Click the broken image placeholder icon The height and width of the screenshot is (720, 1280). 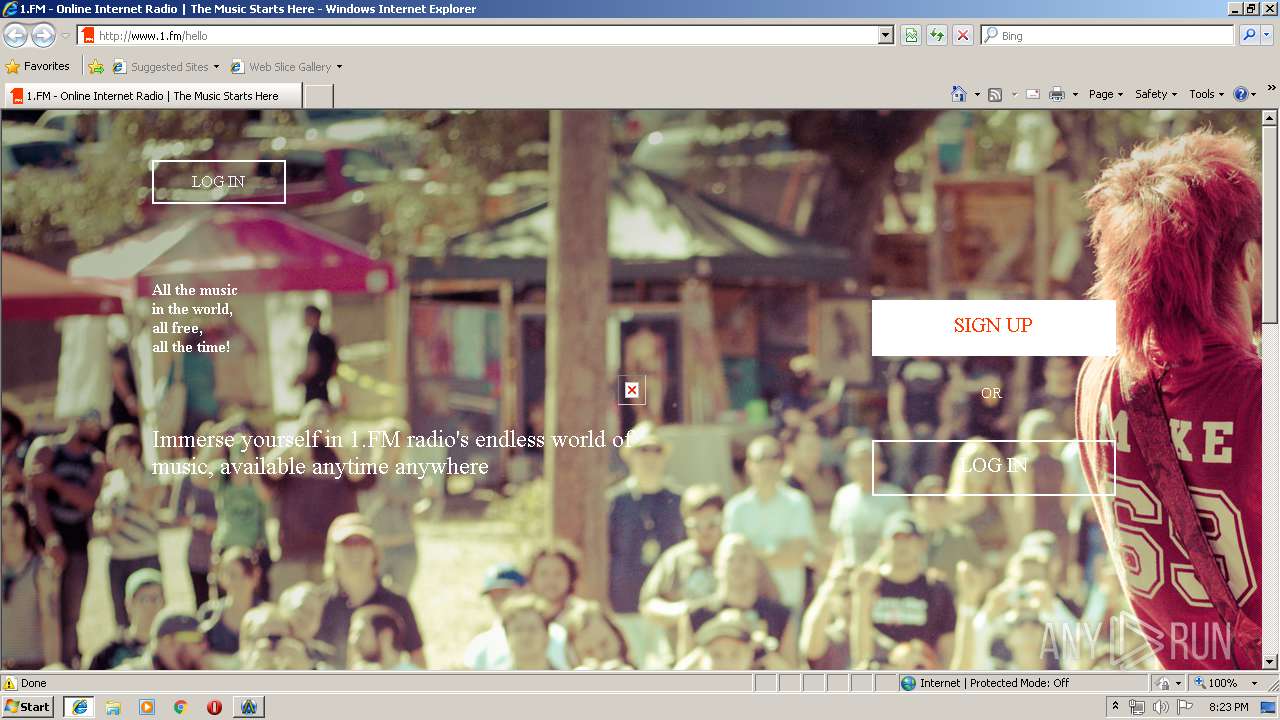[x=631, y=390]
